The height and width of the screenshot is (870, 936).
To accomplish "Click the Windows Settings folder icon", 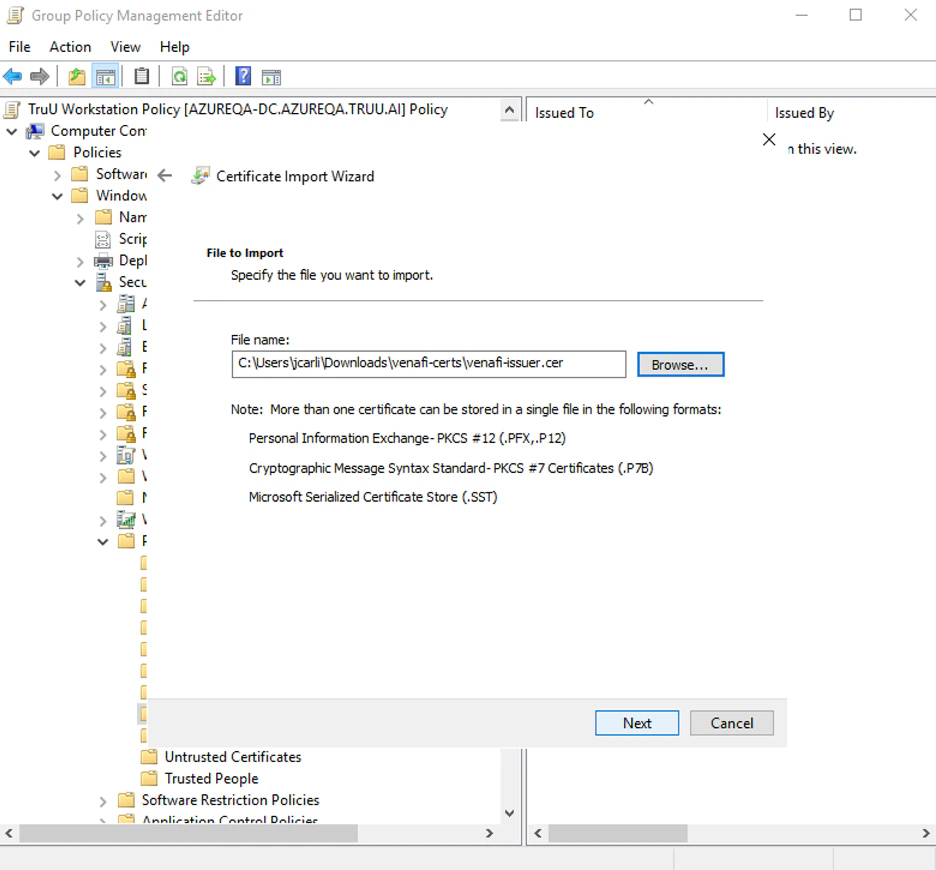I will click(x=79, y=195).
